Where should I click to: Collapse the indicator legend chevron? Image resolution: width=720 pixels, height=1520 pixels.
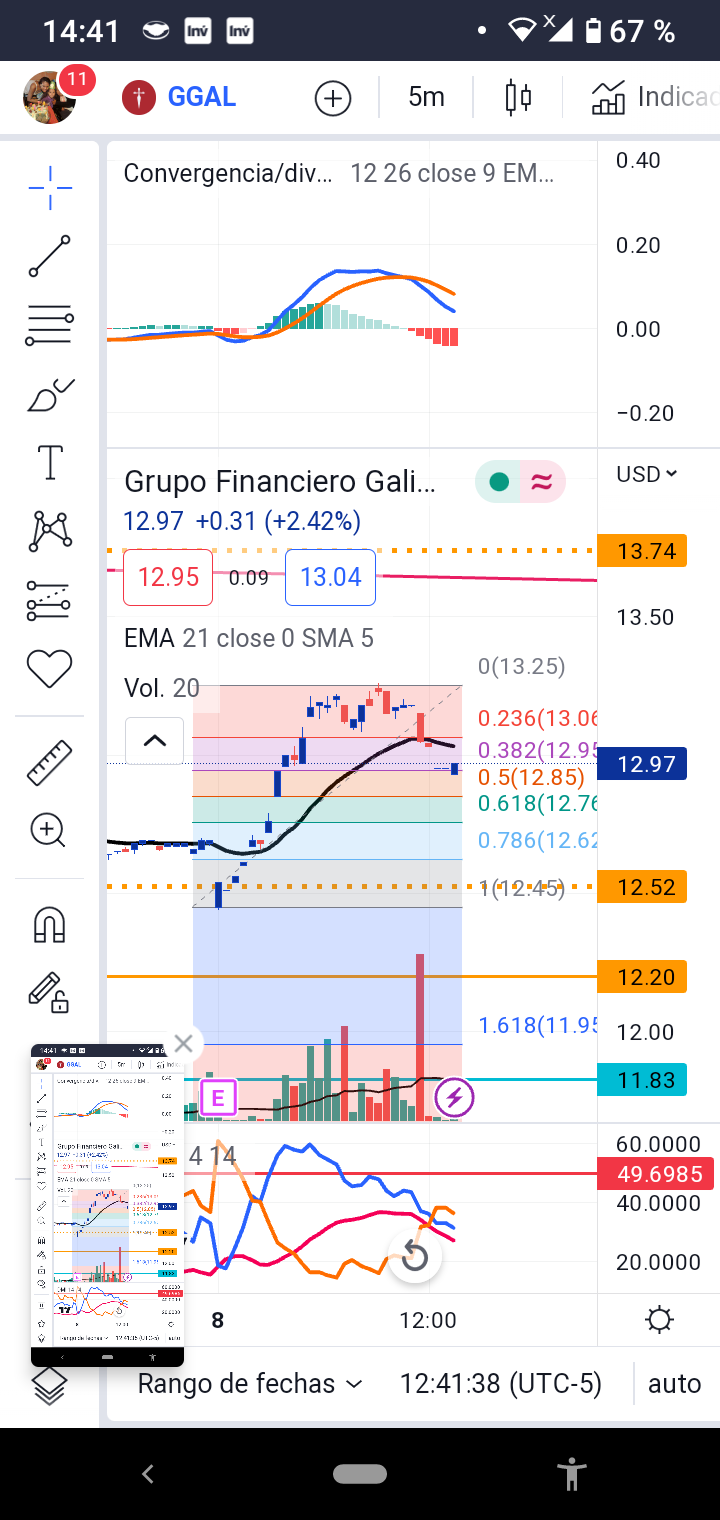click(154, 741)
